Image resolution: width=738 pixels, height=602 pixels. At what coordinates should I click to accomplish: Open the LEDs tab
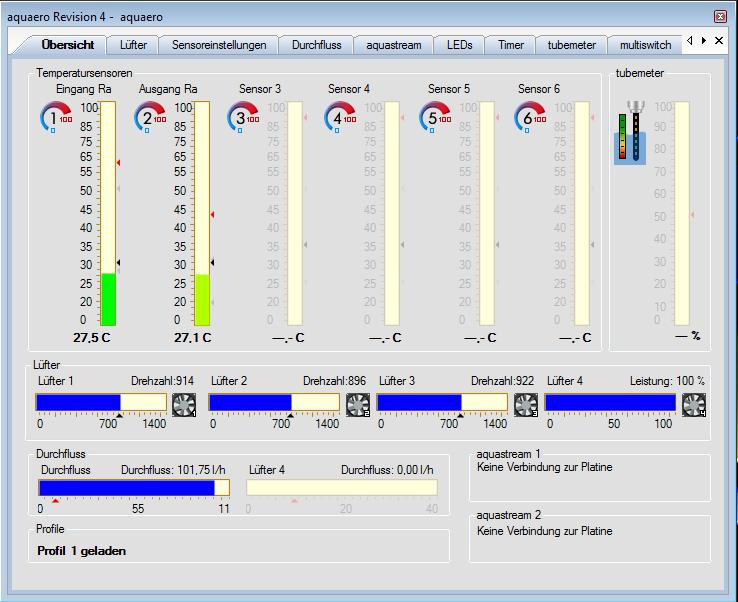(459, 45)
